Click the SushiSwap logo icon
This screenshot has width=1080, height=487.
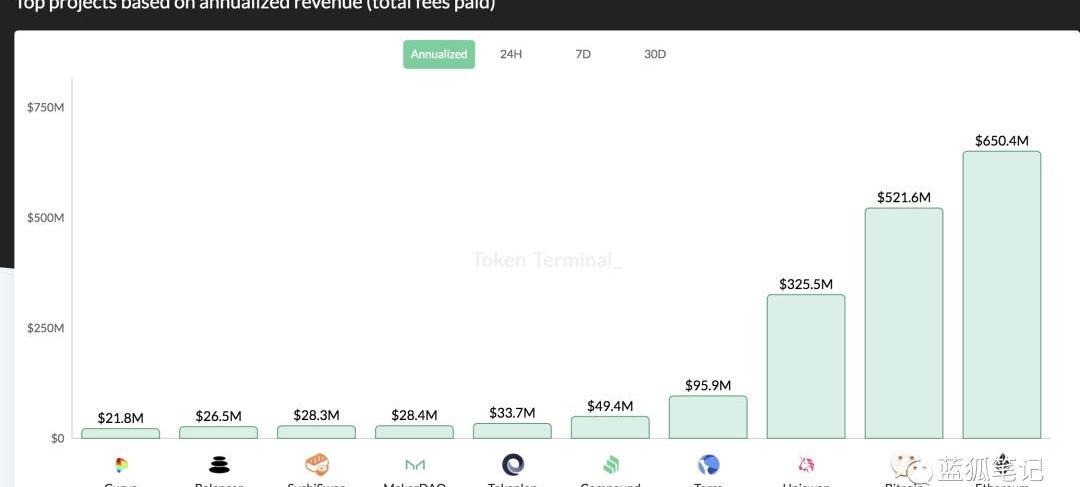(317, 464)
